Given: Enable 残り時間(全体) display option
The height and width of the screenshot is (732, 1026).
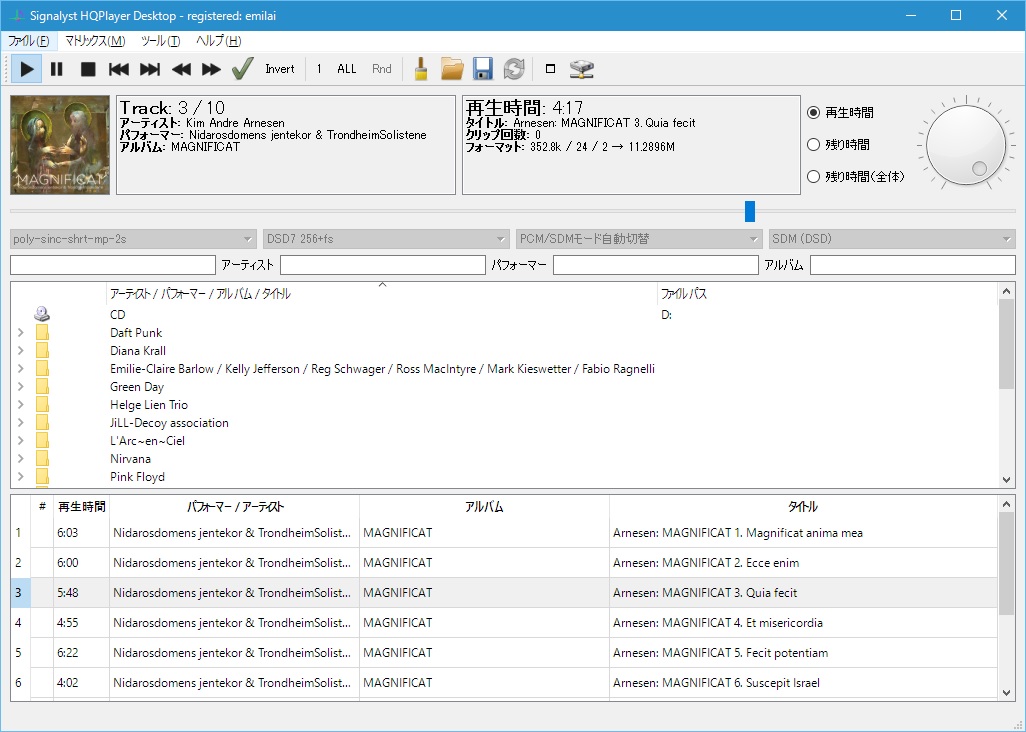Looking at the screenshot, I should [815, 175].
